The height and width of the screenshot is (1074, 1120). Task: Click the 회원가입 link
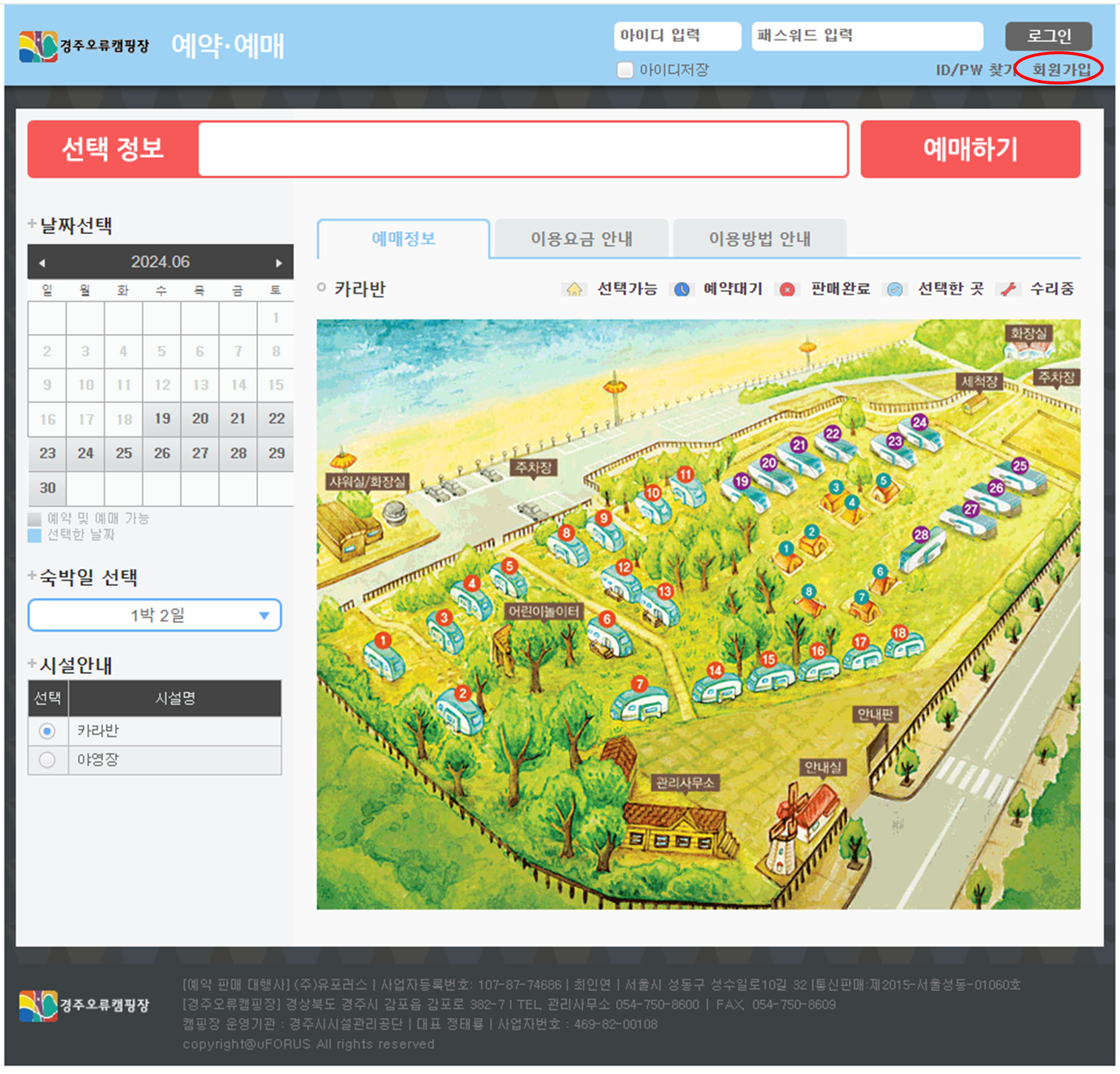[1061, 70]
